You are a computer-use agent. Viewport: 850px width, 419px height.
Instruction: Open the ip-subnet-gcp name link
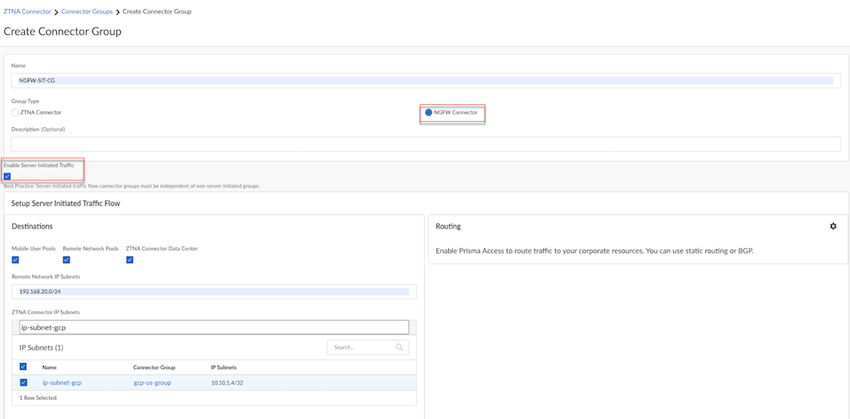pos(60,382)
